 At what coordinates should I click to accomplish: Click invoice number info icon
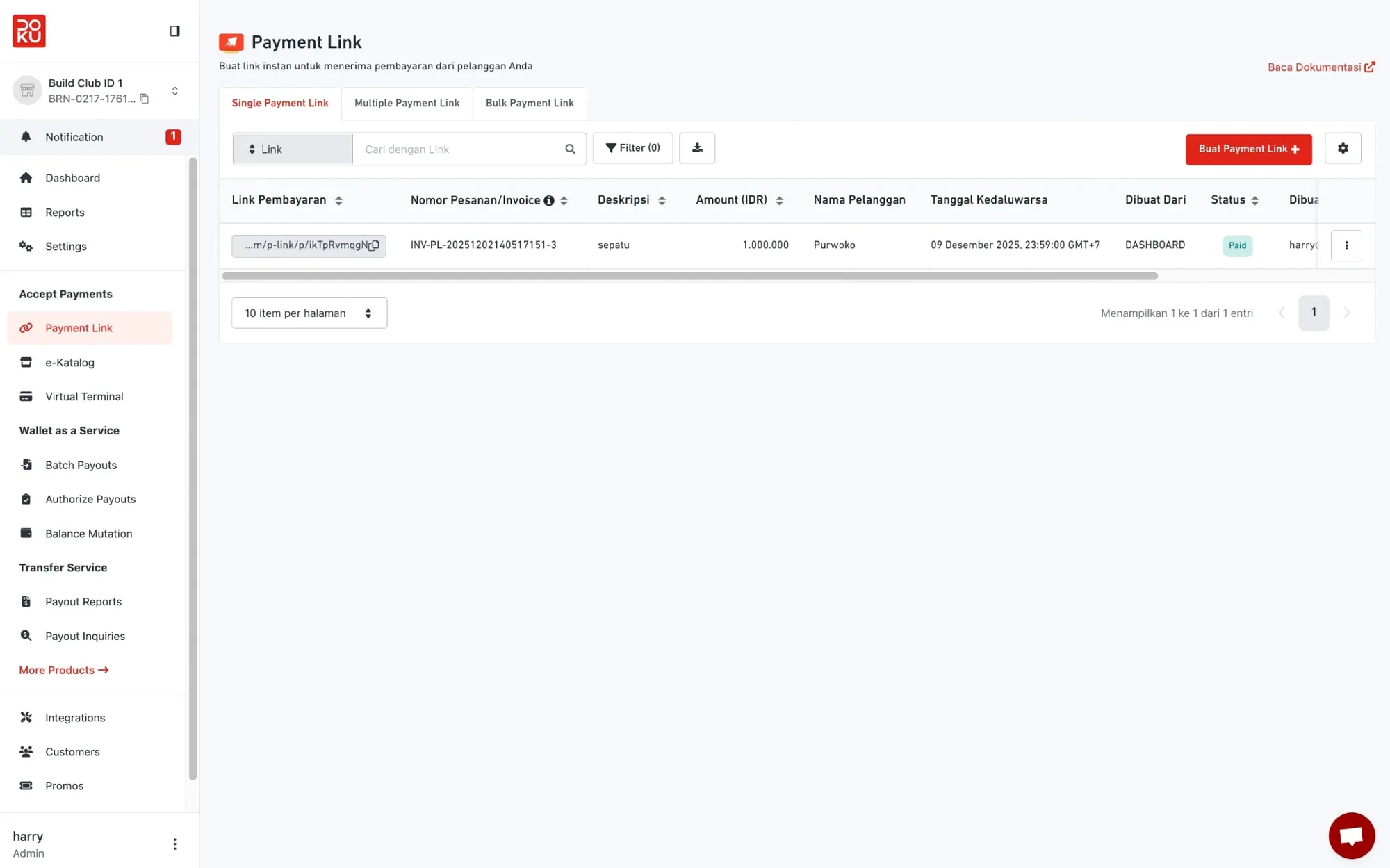549,201
